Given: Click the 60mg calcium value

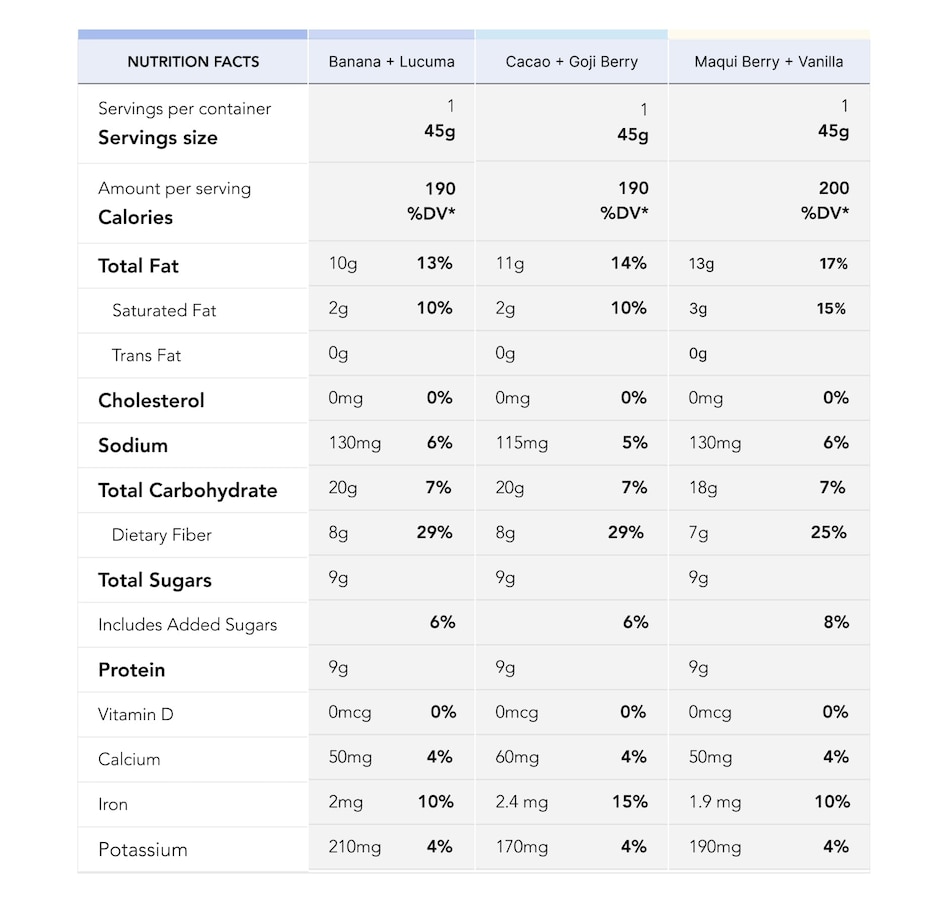Looking at the screenshot, I should tap(516, 758).
